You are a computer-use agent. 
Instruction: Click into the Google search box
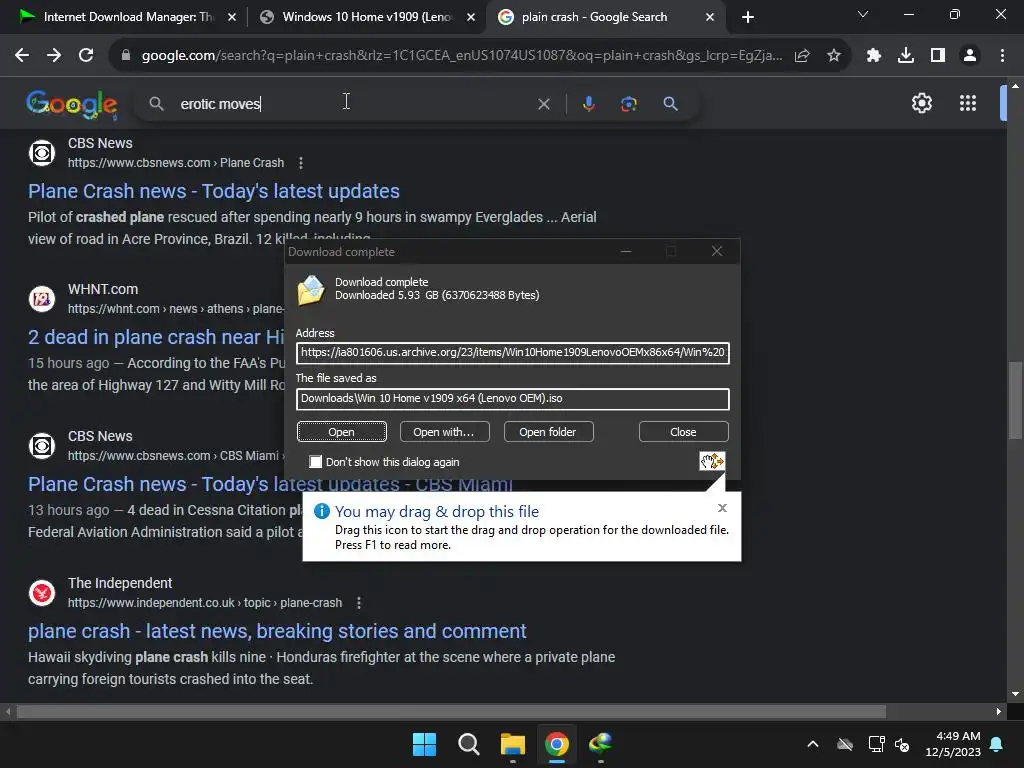coord(353,104)
